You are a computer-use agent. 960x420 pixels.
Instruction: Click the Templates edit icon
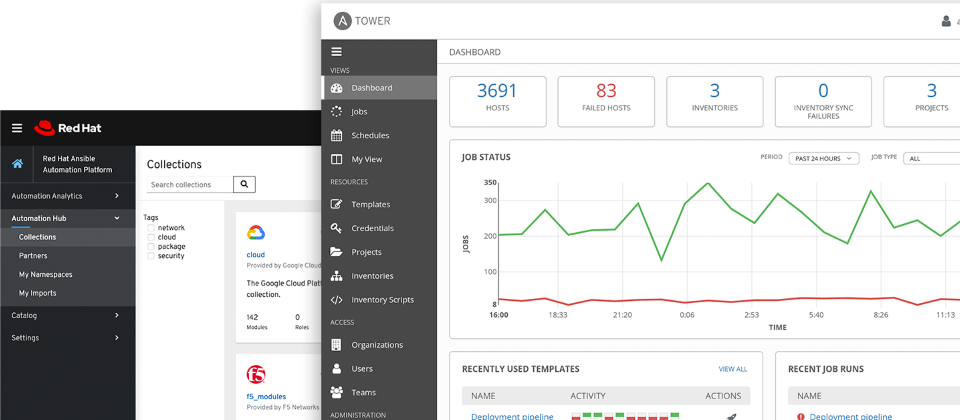(336, 204)
